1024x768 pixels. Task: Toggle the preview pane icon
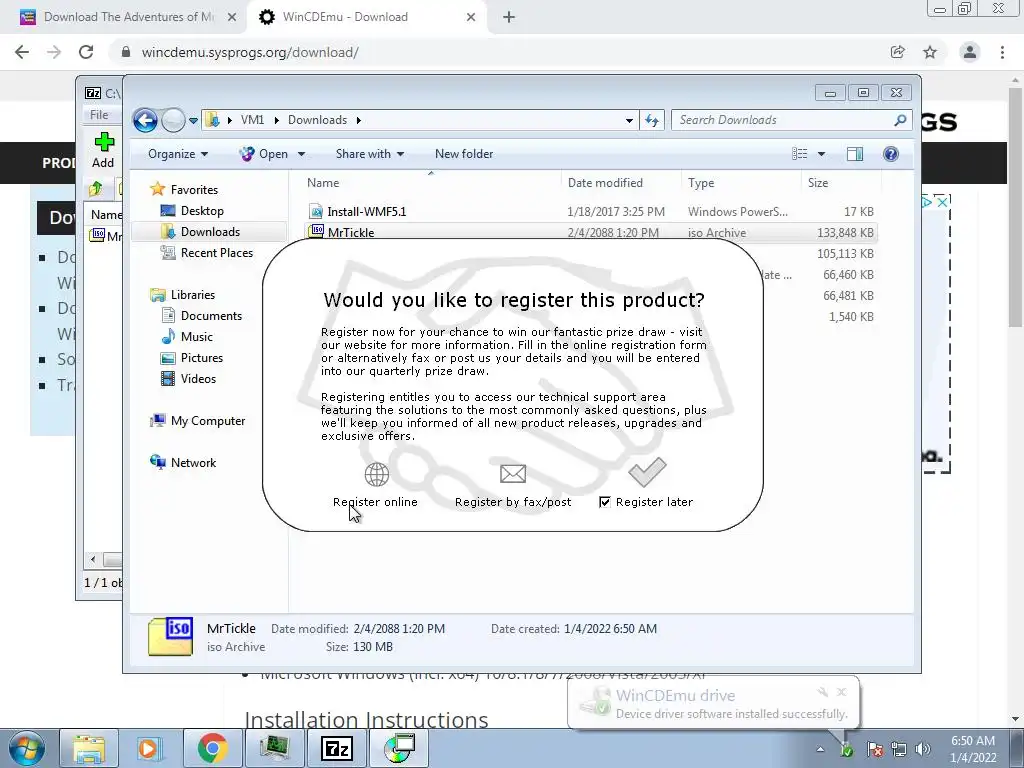(855, 153)
